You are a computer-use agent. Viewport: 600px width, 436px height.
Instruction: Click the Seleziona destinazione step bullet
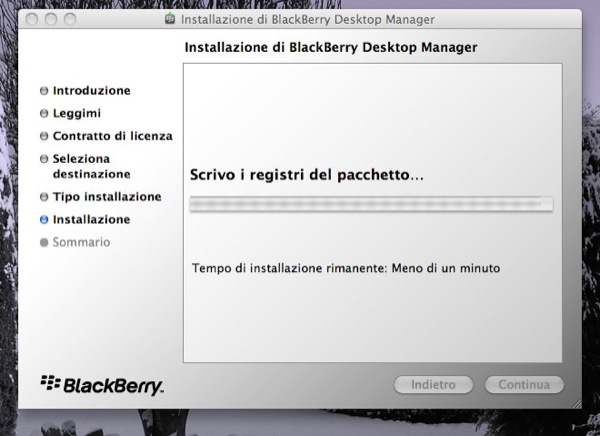click(x=44, y=158)
